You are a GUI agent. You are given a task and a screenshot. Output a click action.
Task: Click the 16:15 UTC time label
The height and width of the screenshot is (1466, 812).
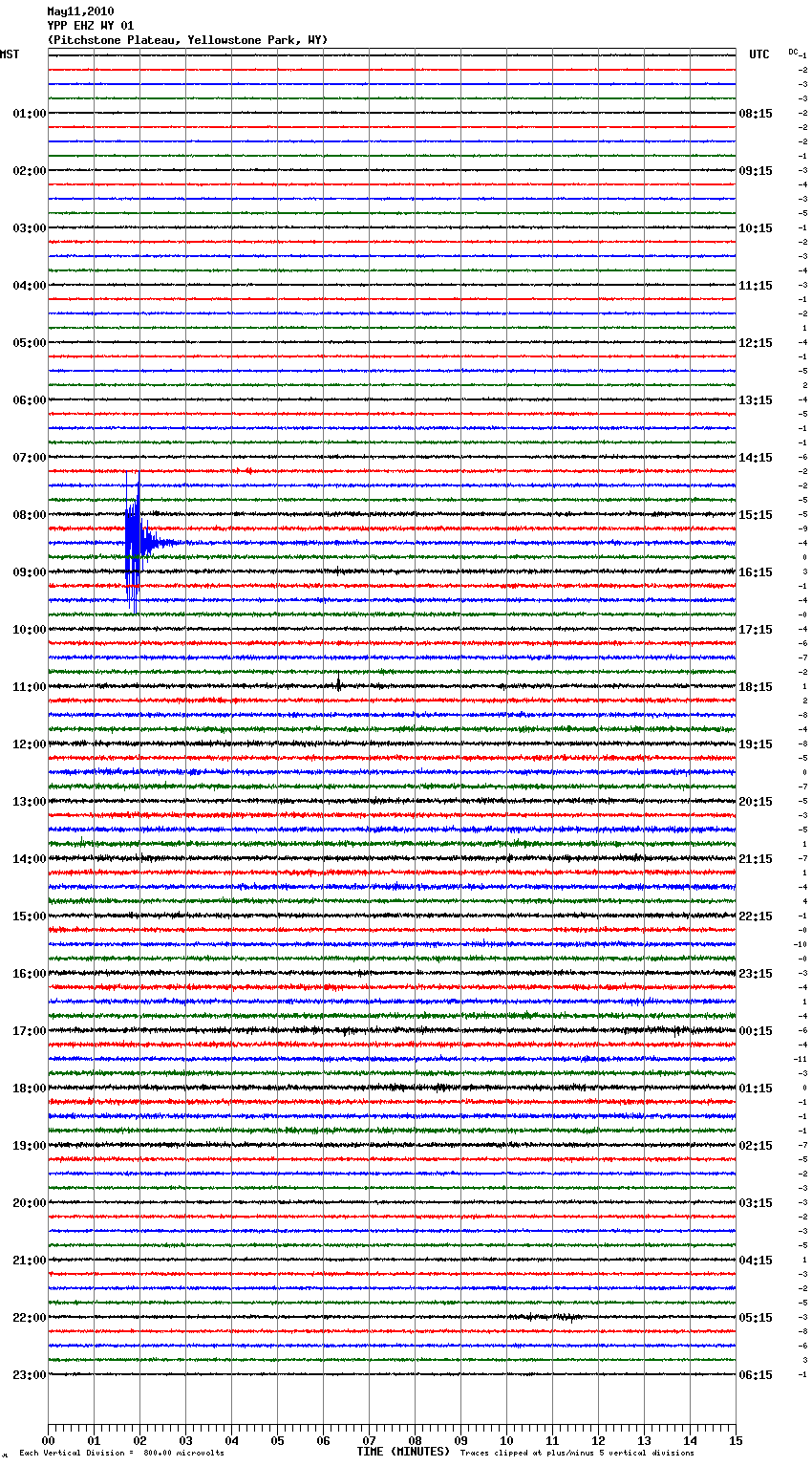[756, 572]
